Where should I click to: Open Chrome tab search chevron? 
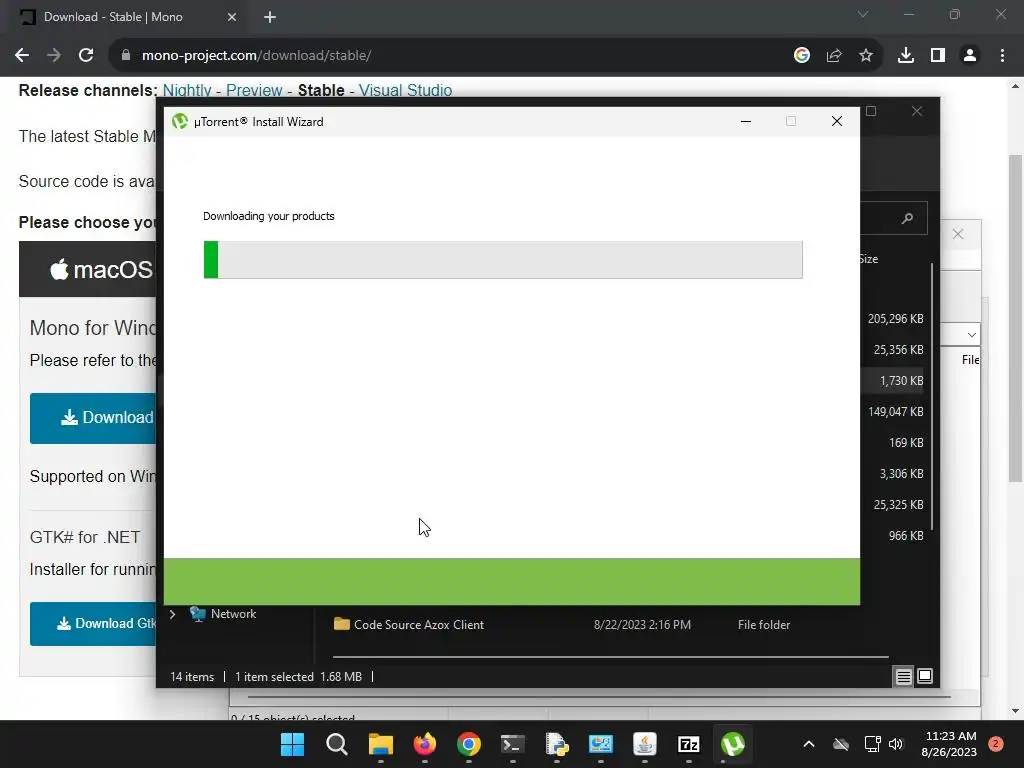click(x=863, y=14)
